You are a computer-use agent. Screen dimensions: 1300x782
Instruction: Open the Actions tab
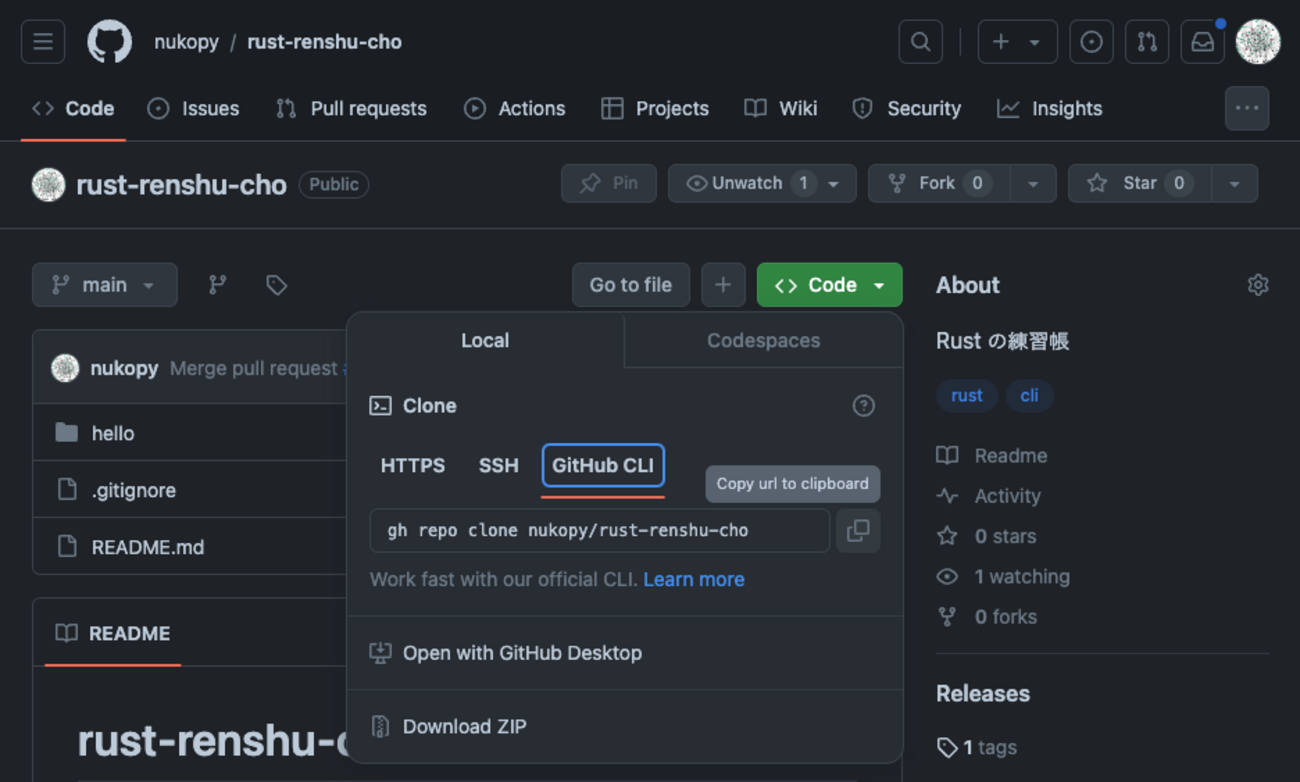pyautogui.click(x=515, y=108)
